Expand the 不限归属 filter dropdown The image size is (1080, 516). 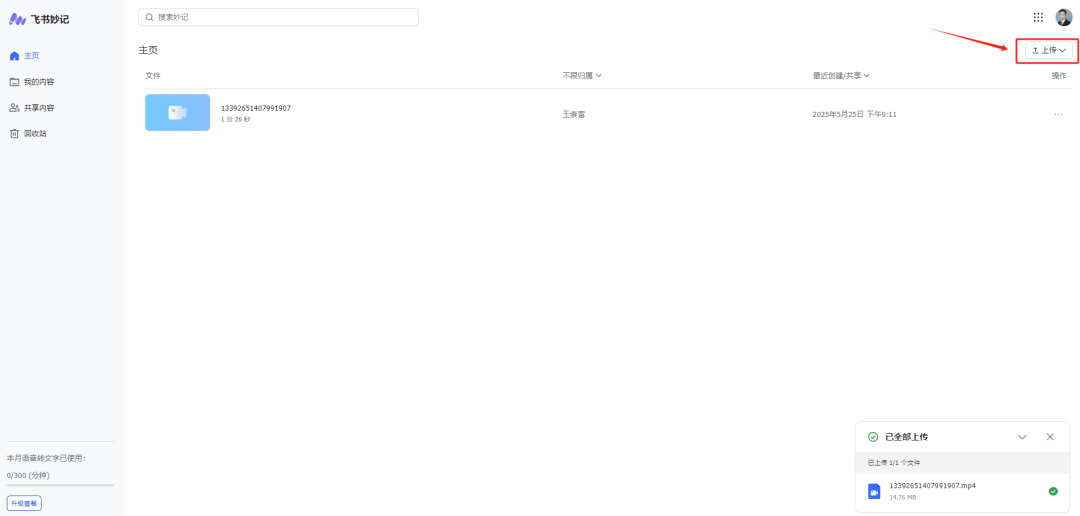coord(582,76)
